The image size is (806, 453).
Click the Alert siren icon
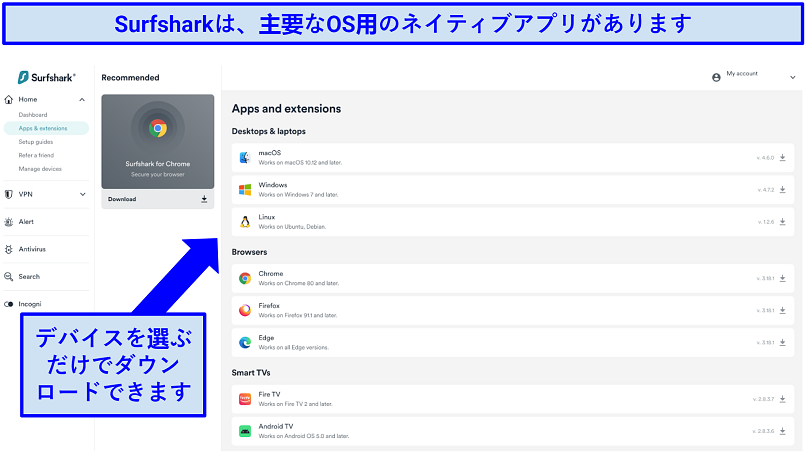pyautogui.click(x=9, y=222)
